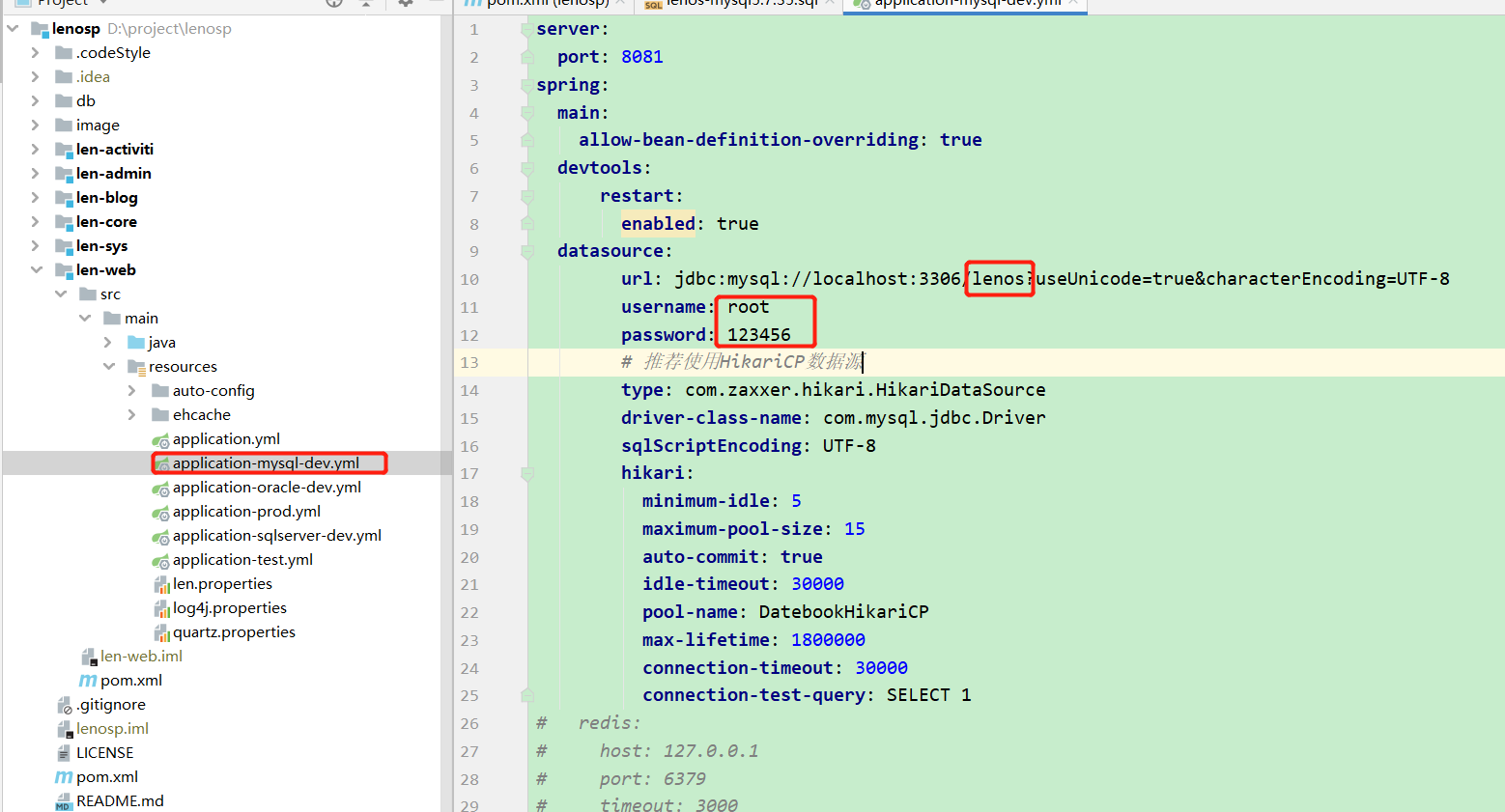Click max-lifetime value 1800000
Viewport: 1505px width, 812px height.
pyautogui.click(x=828, y=640)
